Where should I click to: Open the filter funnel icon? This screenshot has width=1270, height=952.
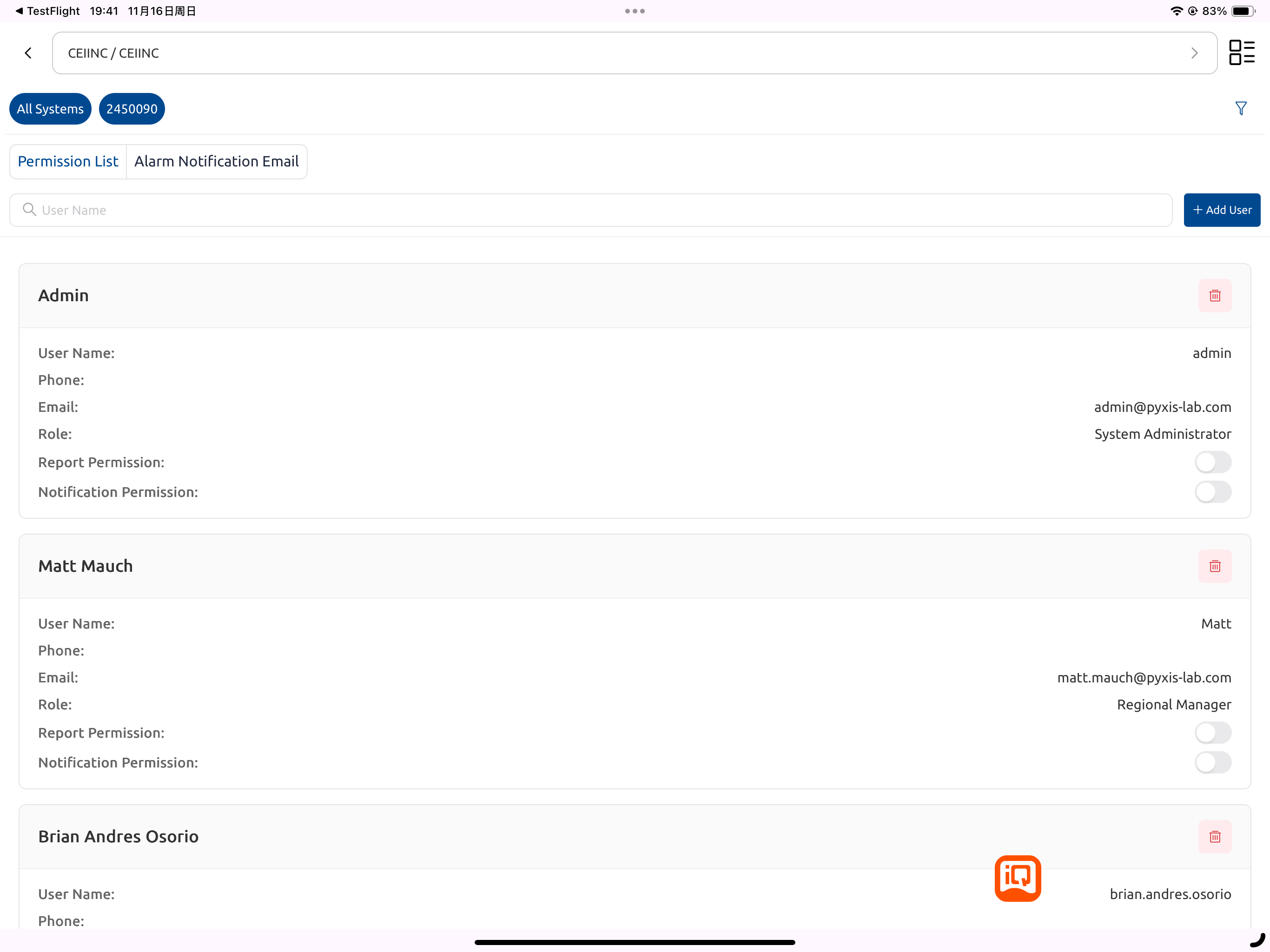(1241, 108)
